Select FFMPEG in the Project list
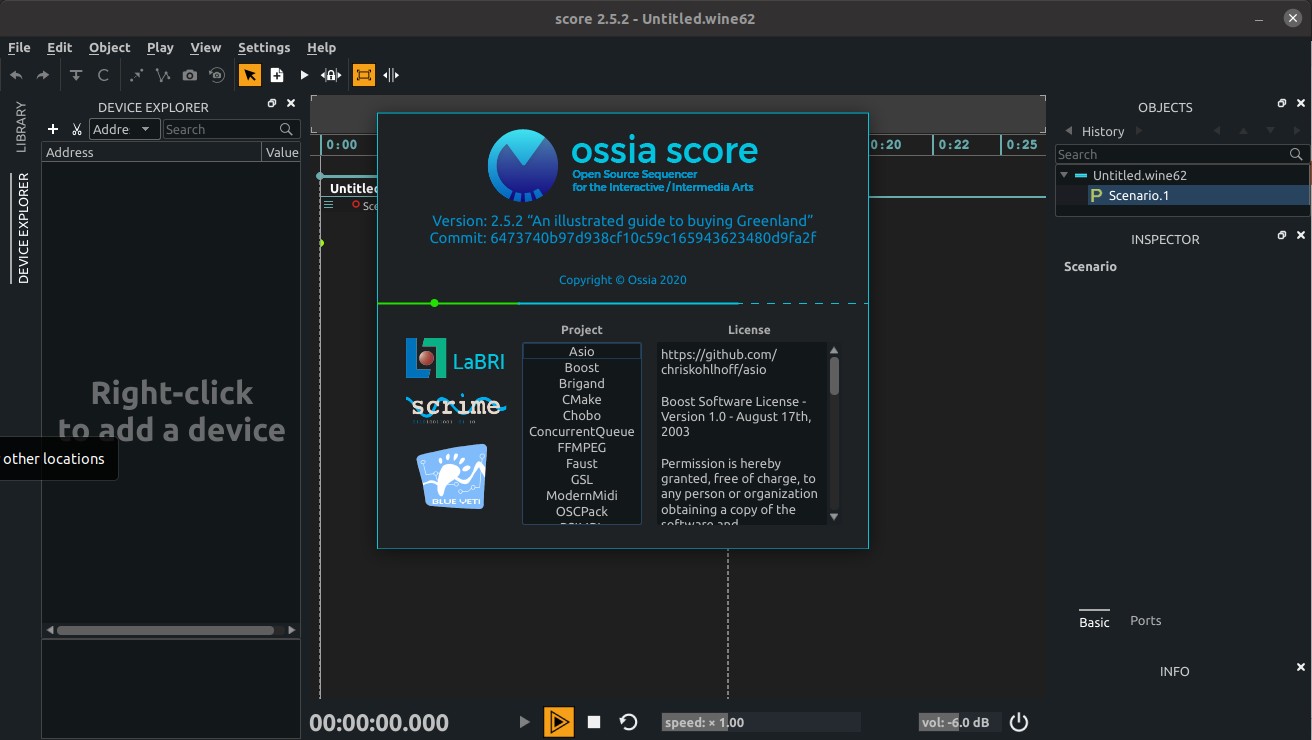The width and height of the screenshot is (1312, 740). tap(582, 448)
